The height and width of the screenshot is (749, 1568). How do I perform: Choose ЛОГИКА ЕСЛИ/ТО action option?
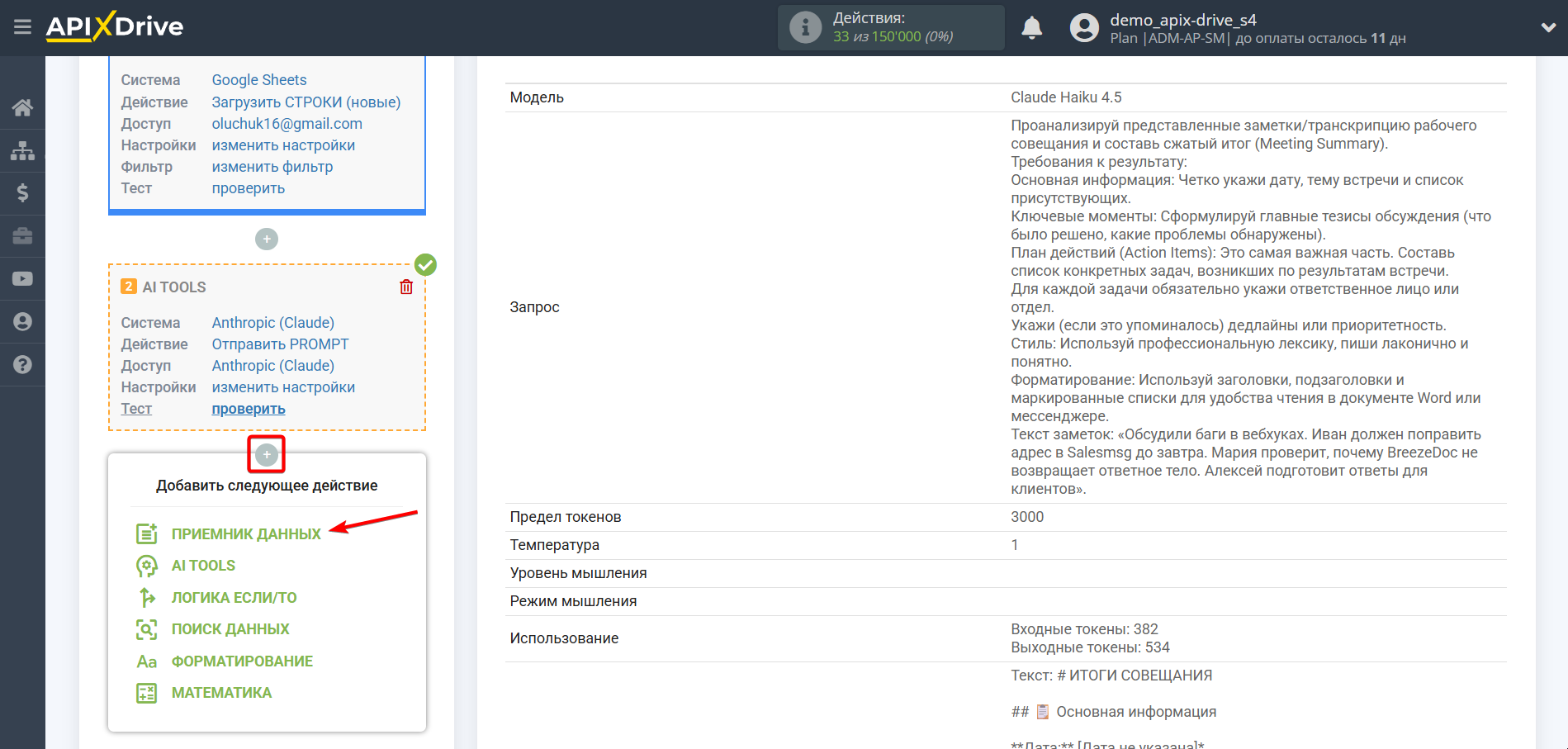click(234, 598)
